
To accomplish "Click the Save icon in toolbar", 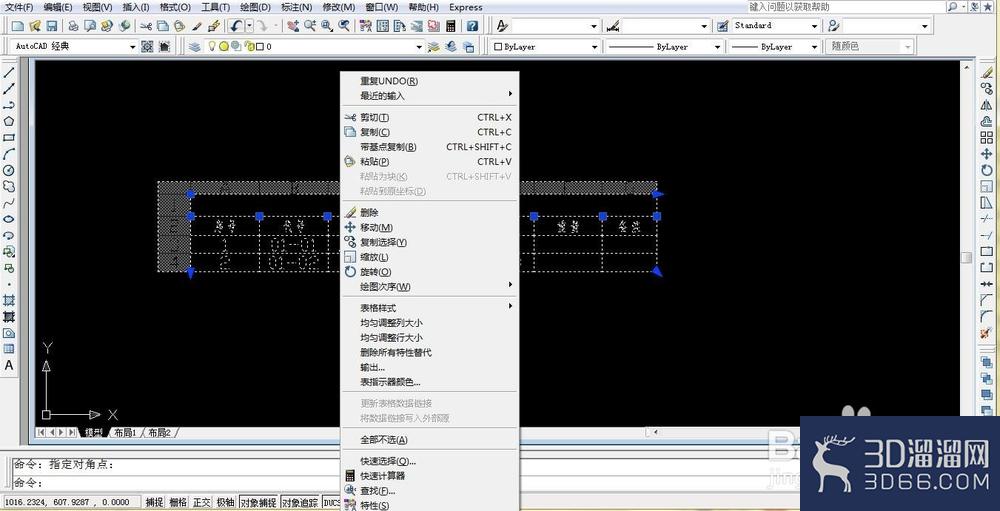I will coord(52,26).
